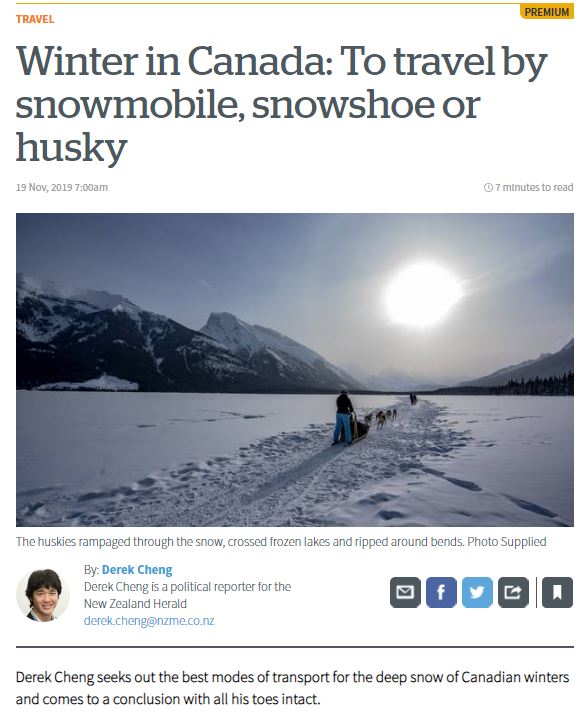Share the article on Twitter
Image resolution: width=580 pixels, height=719 pixels.
[x=477, y=592]
